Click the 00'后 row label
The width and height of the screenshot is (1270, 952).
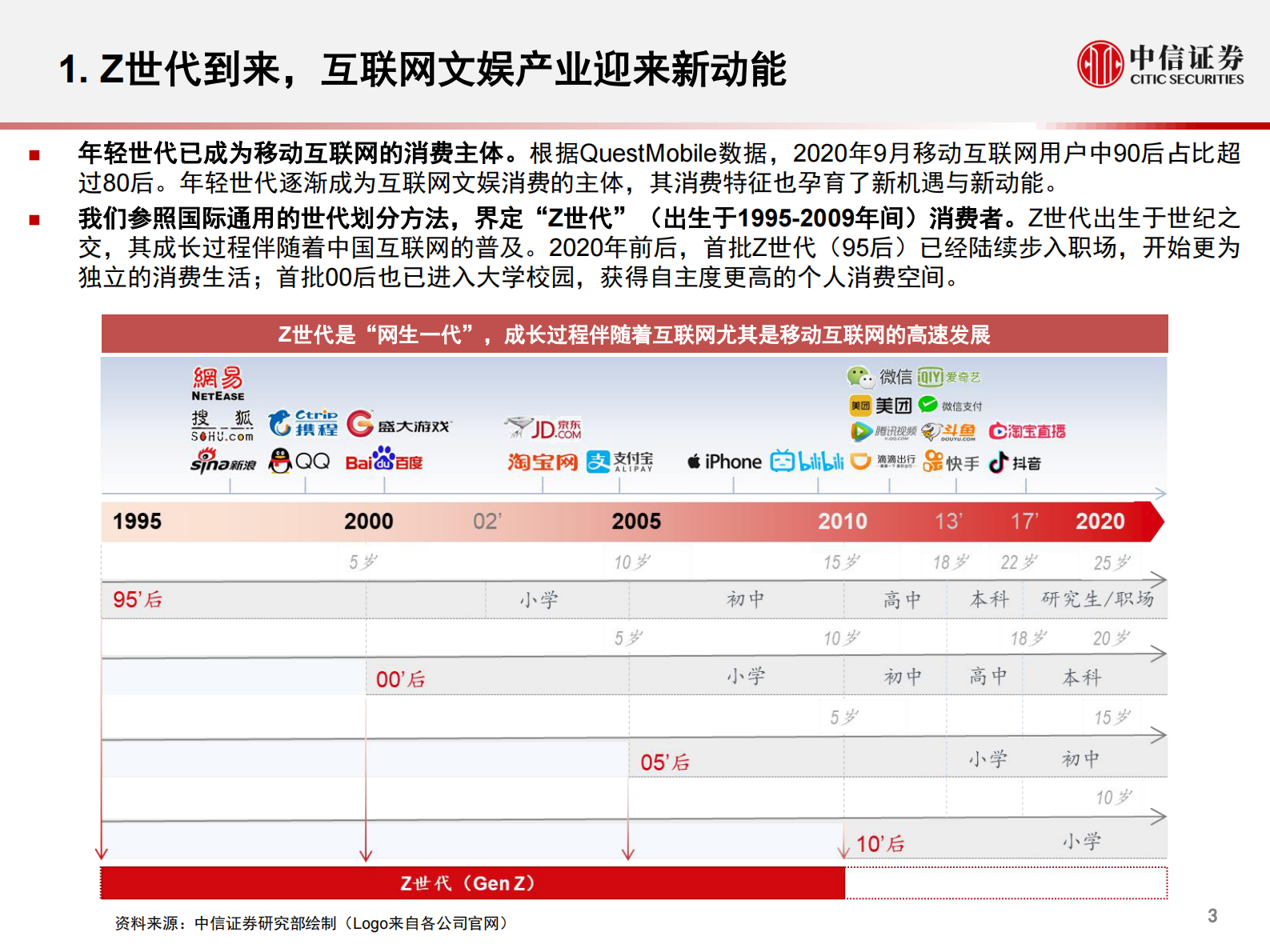[400, 680]
